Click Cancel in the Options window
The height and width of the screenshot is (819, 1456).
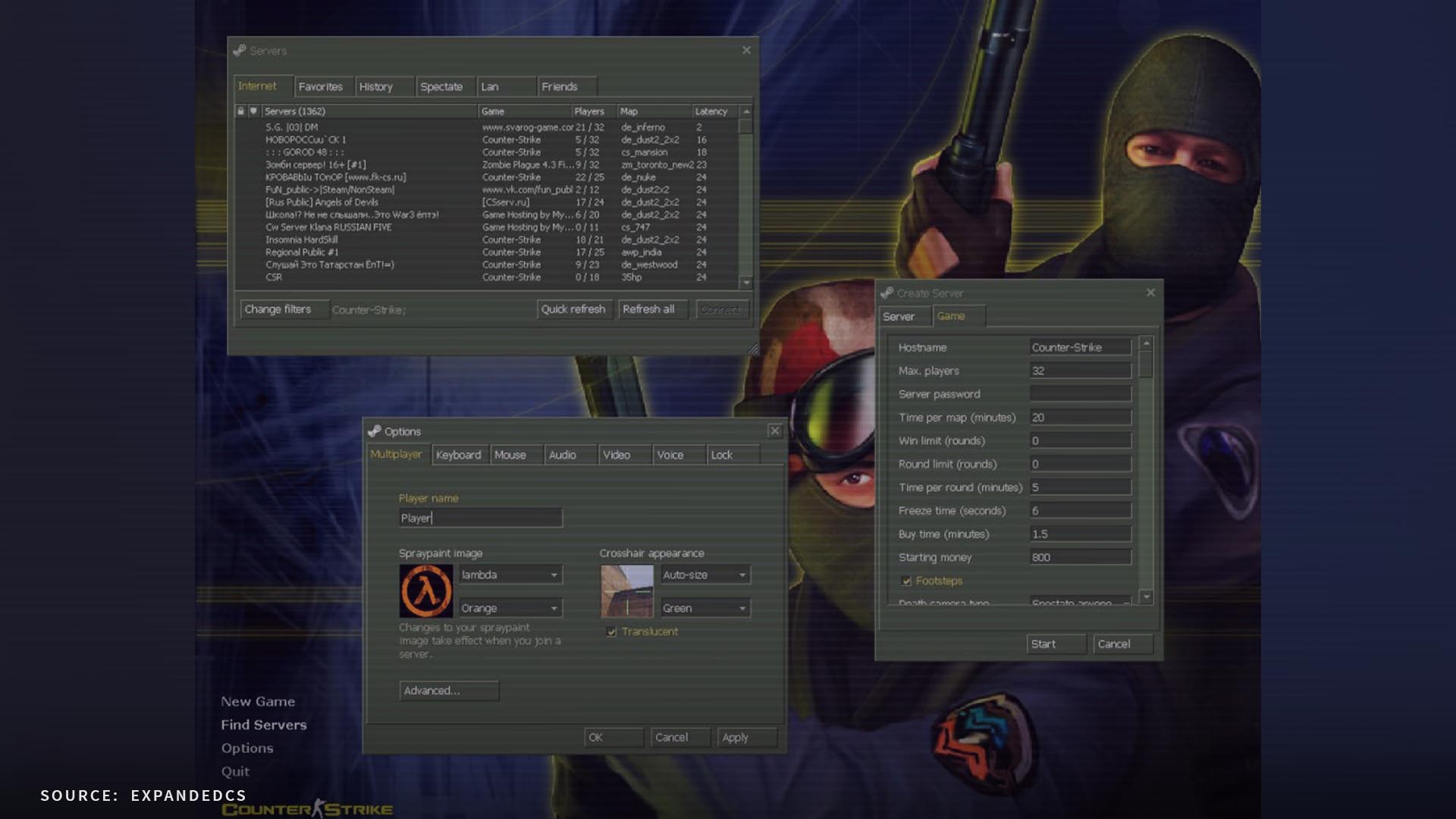[x=680, y=737]
